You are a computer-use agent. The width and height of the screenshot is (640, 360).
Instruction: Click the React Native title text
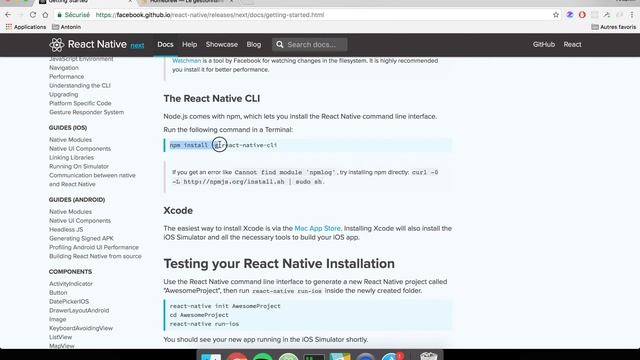click(97, 44)
